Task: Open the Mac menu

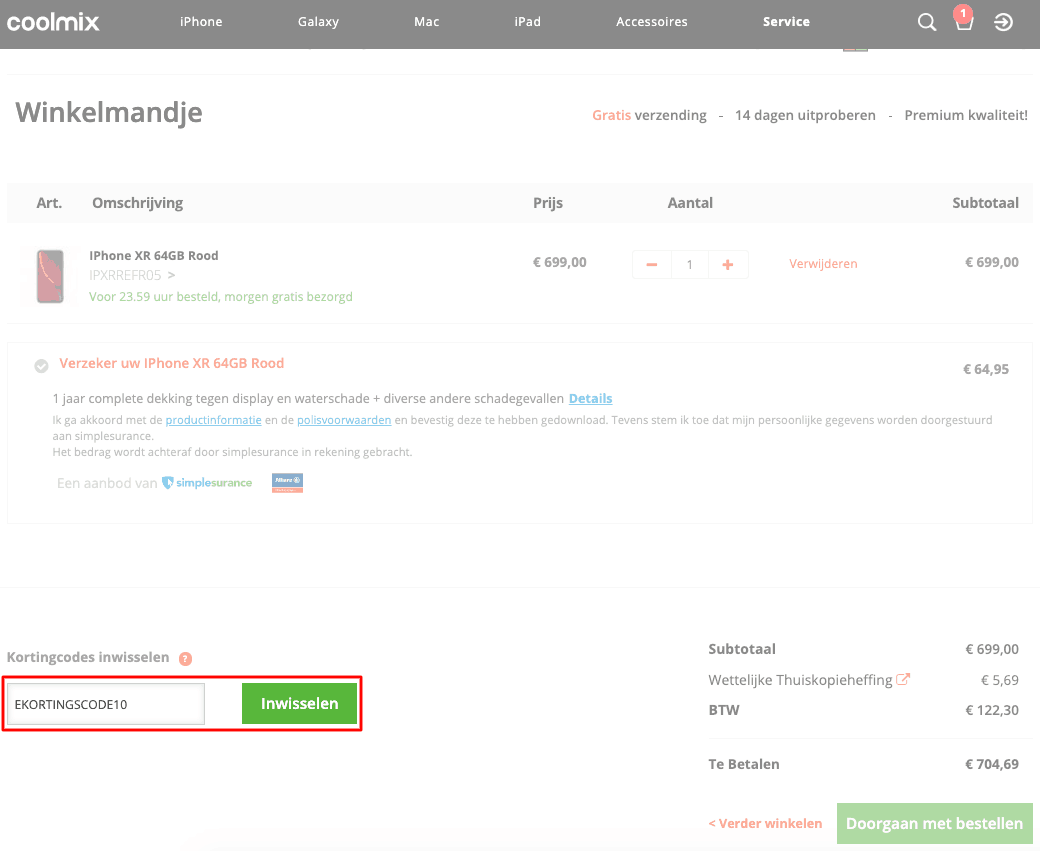Action: (426, 22)
